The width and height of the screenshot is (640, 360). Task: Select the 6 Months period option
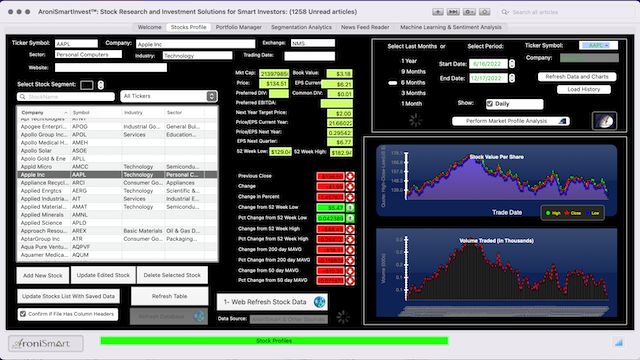[413, 82]
